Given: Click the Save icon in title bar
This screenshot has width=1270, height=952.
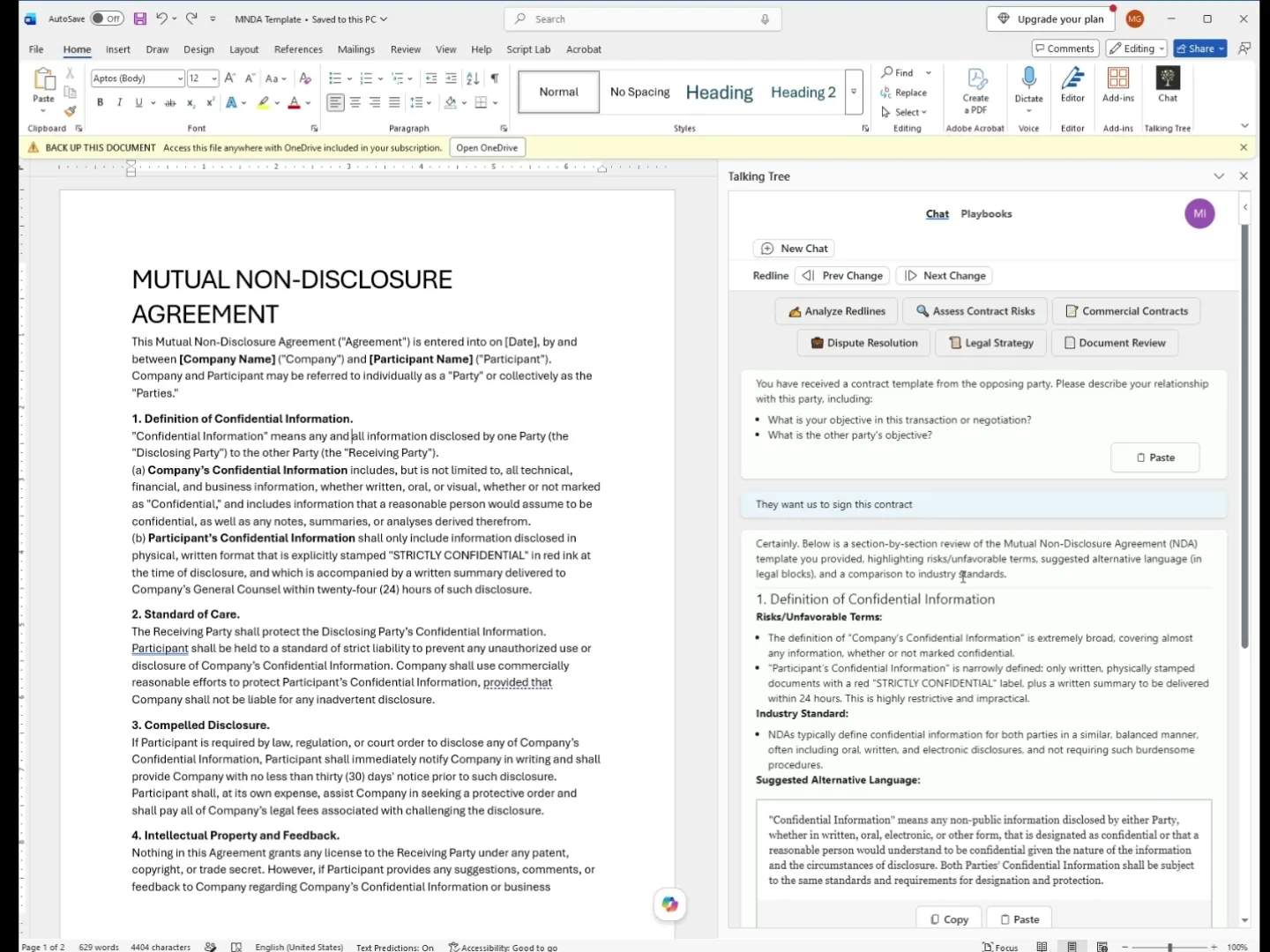Looking at the screenshot, I should (x=140, y=19).
